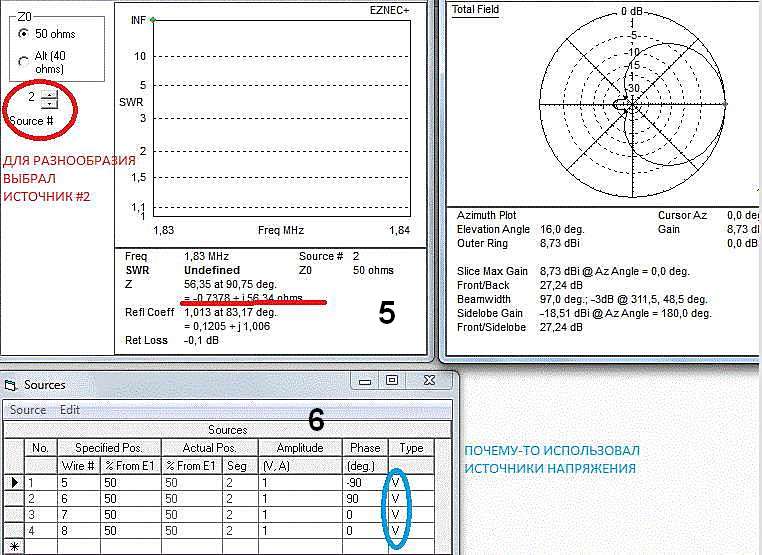Select the Alt (40 ohms) radio button
Viewport: 762px width, 555px height.
pyautogui.click(x=23, y=62)
